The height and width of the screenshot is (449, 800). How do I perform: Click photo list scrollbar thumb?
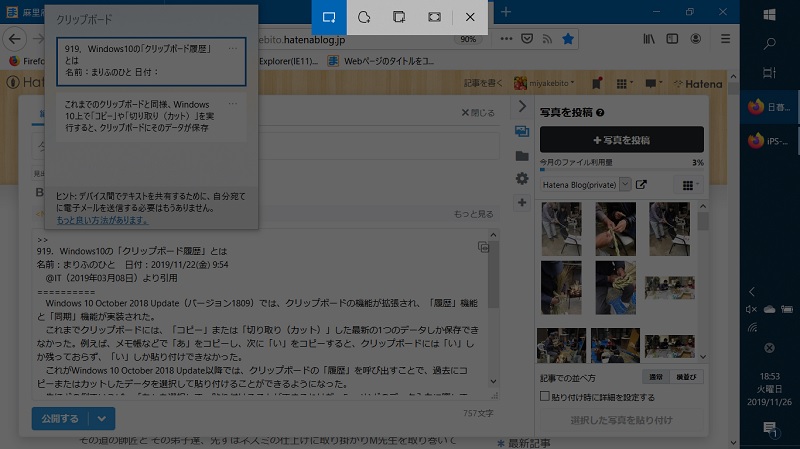point(703,221)
